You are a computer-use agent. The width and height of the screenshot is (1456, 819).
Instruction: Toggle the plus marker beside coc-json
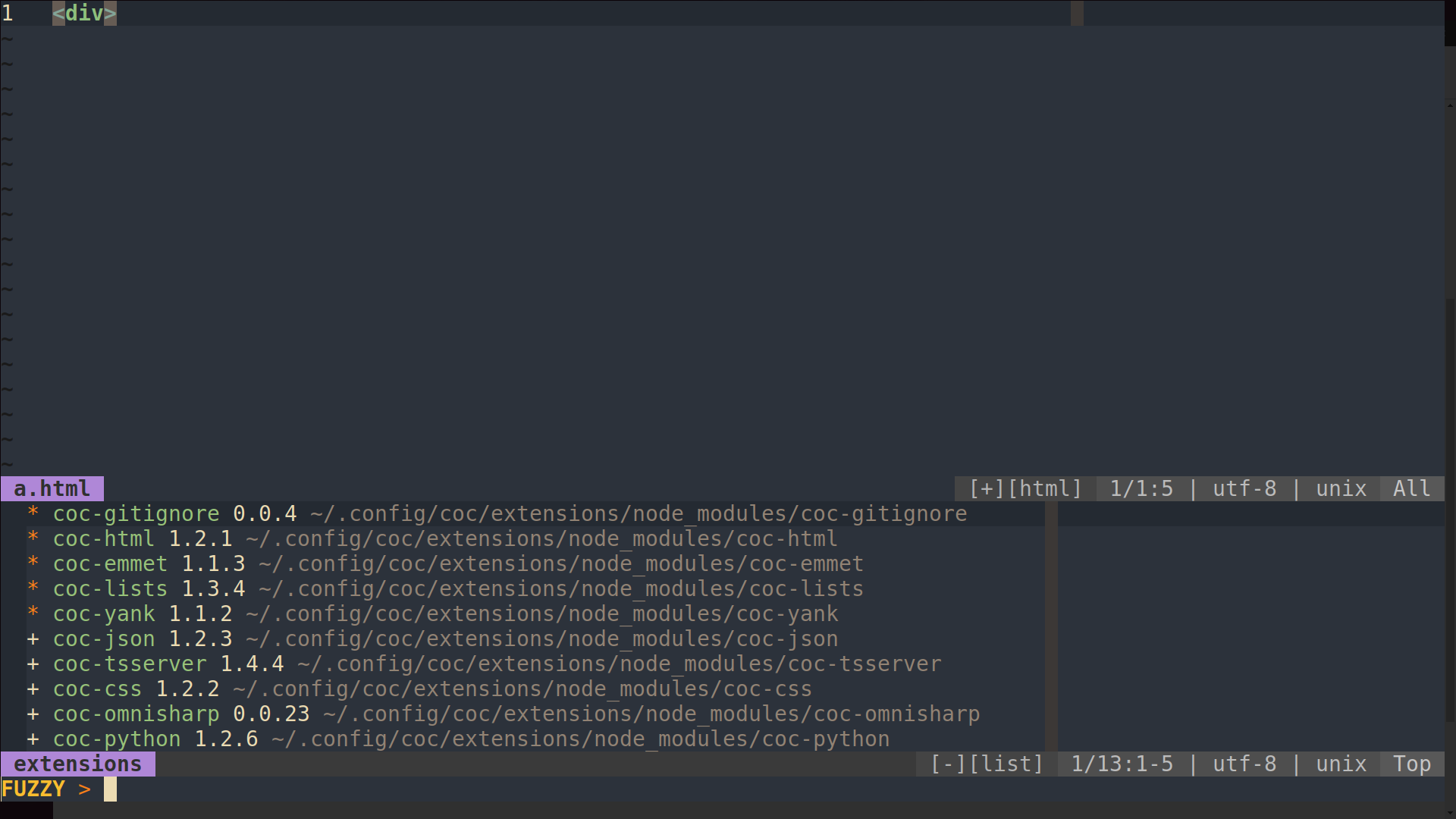click(x=33, y=639)
